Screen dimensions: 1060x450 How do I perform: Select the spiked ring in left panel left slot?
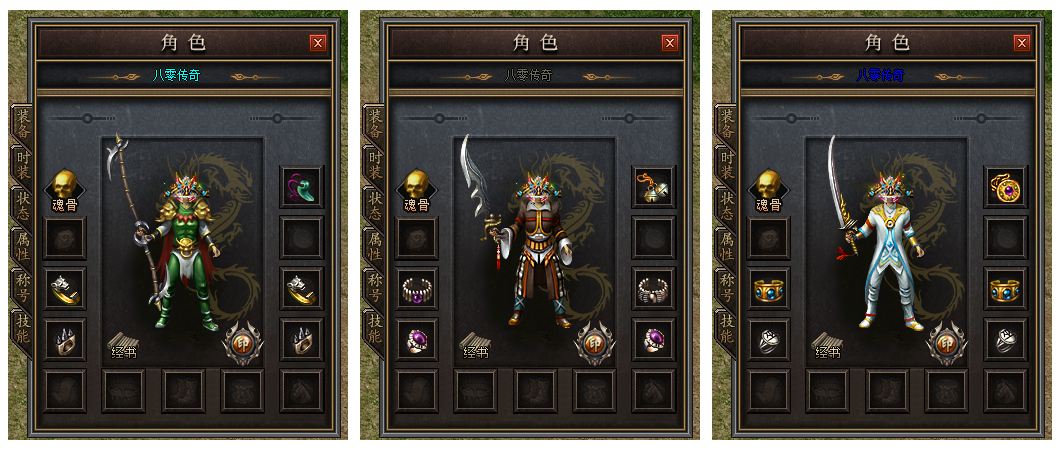(x=64, y=339)
